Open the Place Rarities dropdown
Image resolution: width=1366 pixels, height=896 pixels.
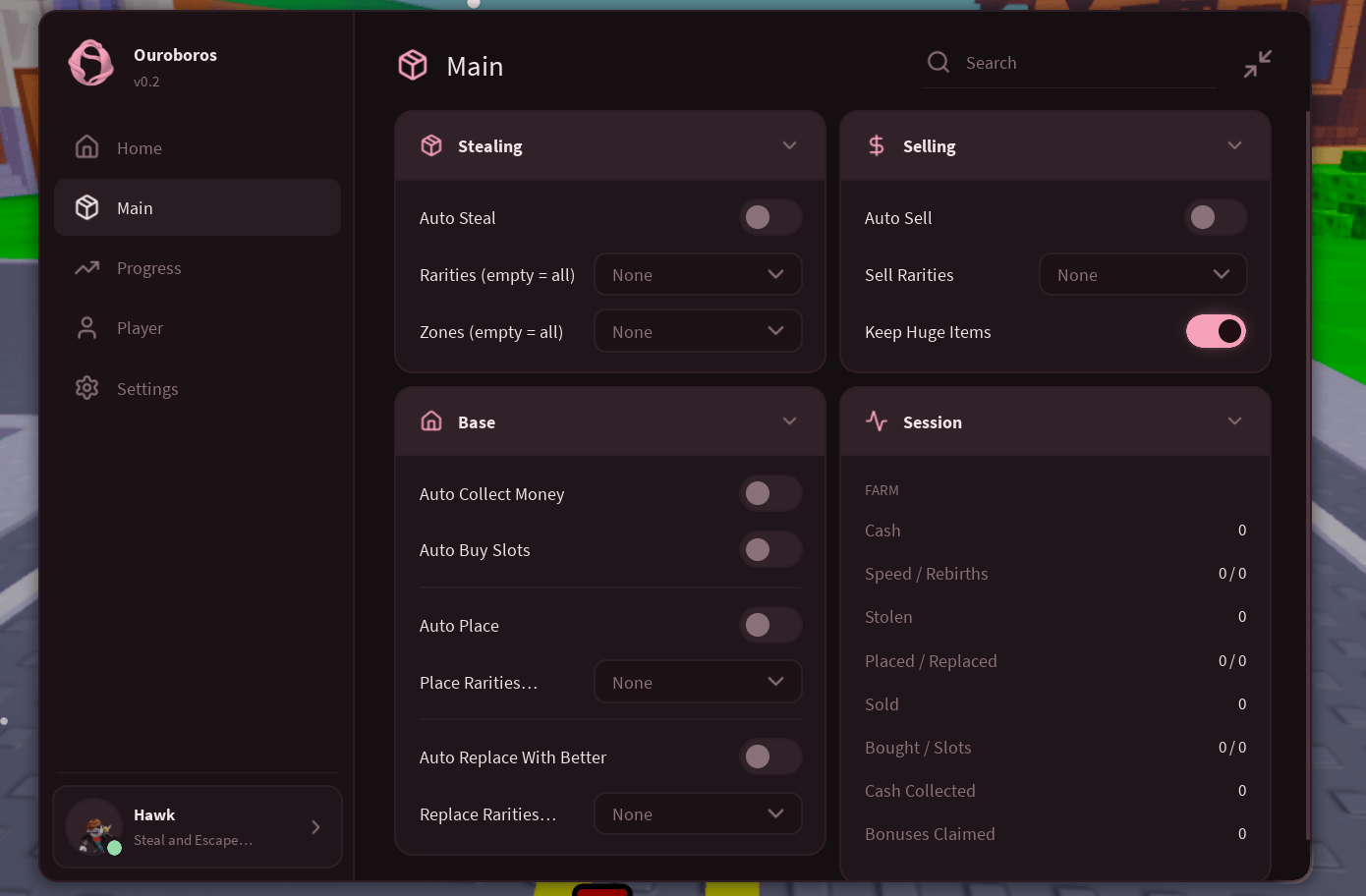coord(698,682)
